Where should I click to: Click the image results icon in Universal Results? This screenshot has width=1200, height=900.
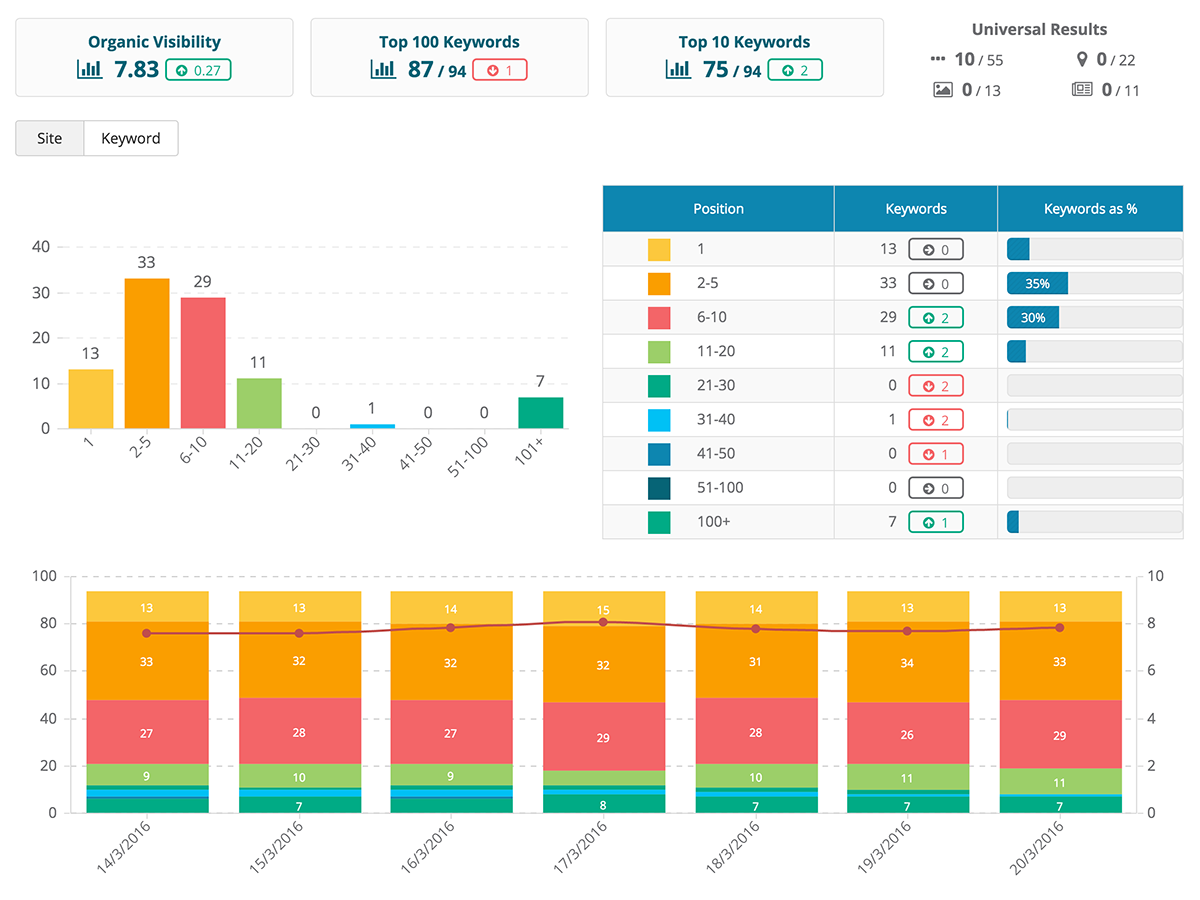[942, 90]
